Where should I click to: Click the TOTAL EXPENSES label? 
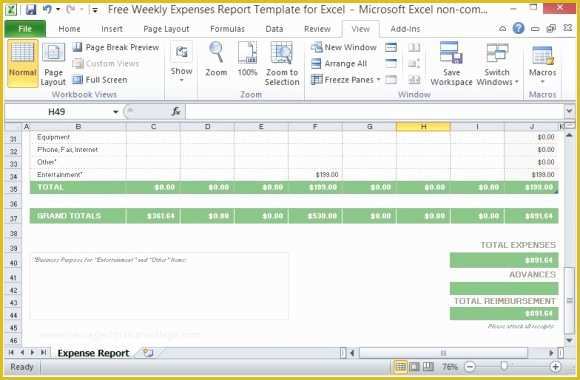click(x=518, y=245)
